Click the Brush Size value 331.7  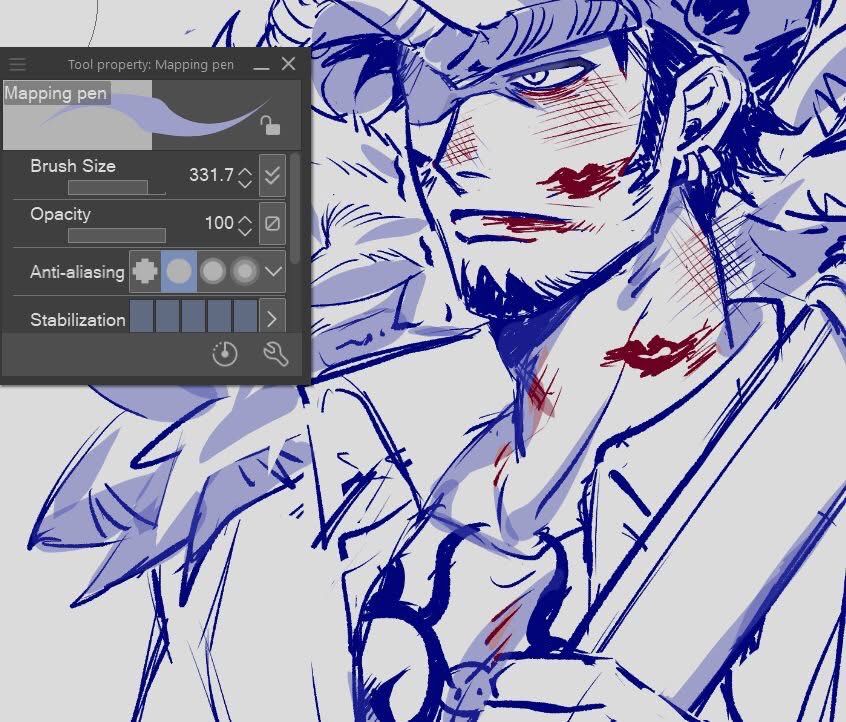pos(212,175)
